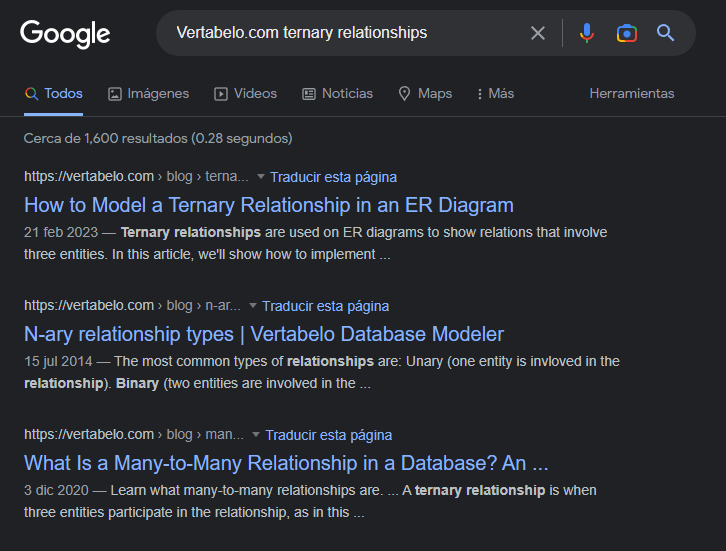Open 'How to Model a Ternary Relationship' result
Screen dimensions: 726x551
[269, 205]
